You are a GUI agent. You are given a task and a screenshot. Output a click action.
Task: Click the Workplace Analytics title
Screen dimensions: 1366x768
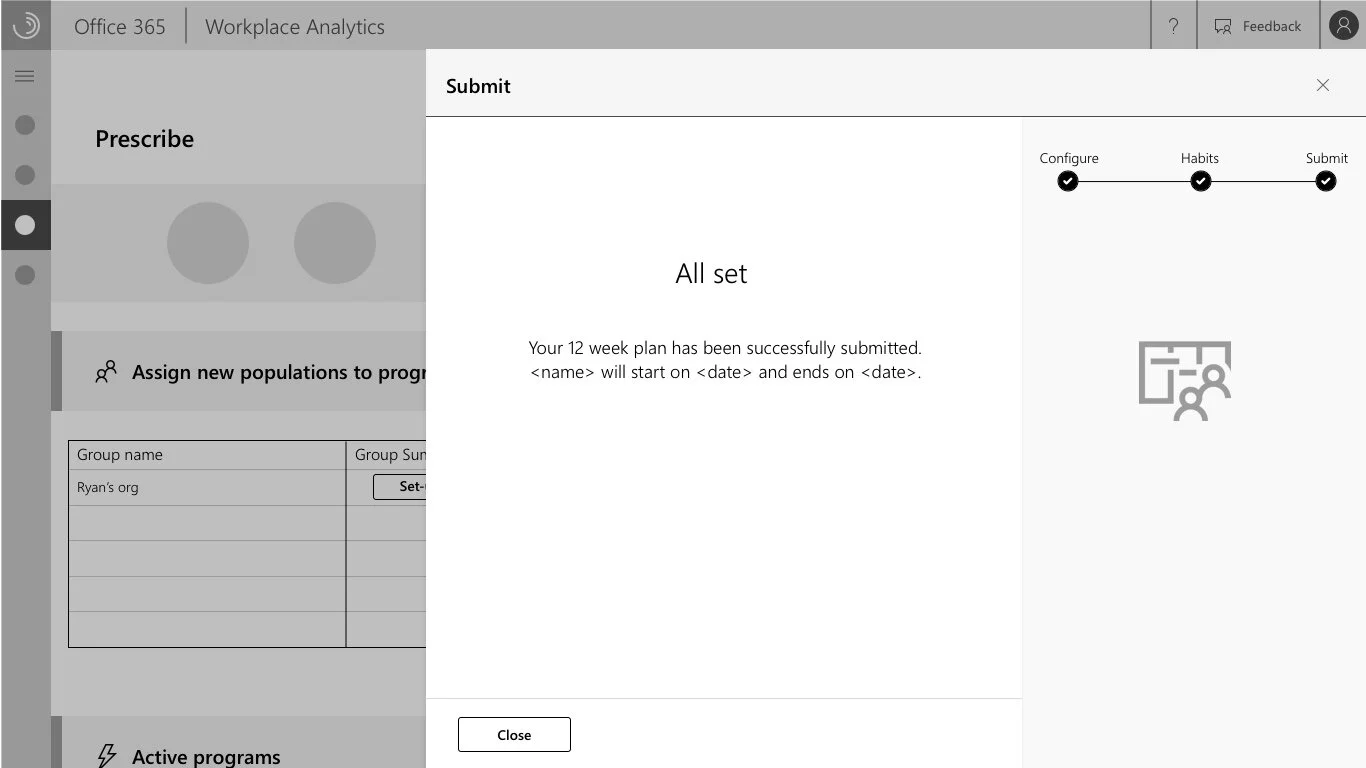(294, 26)
